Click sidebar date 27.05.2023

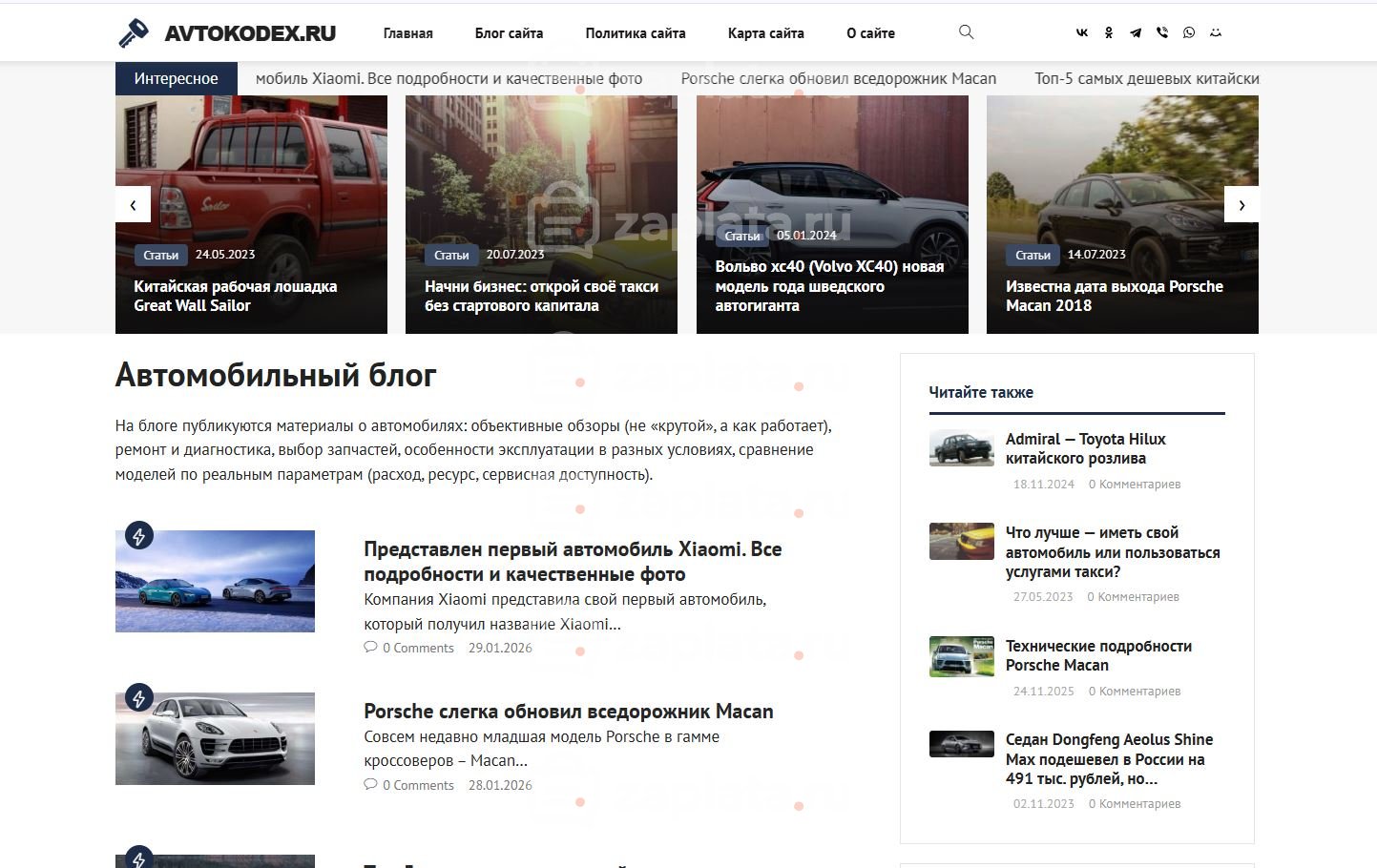[1043, 597]
